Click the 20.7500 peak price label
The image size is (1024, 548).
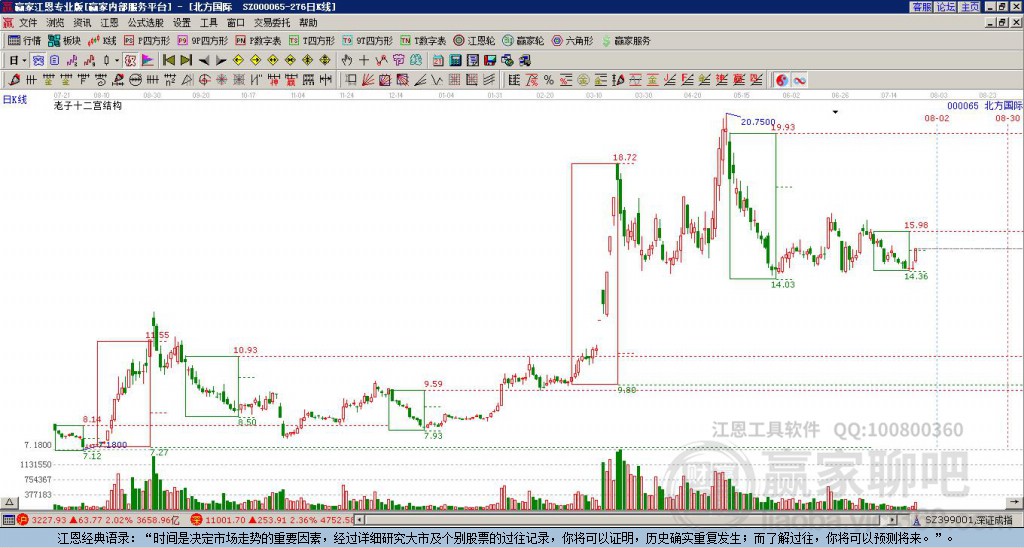pyautogui.click(x=758, y=122)
